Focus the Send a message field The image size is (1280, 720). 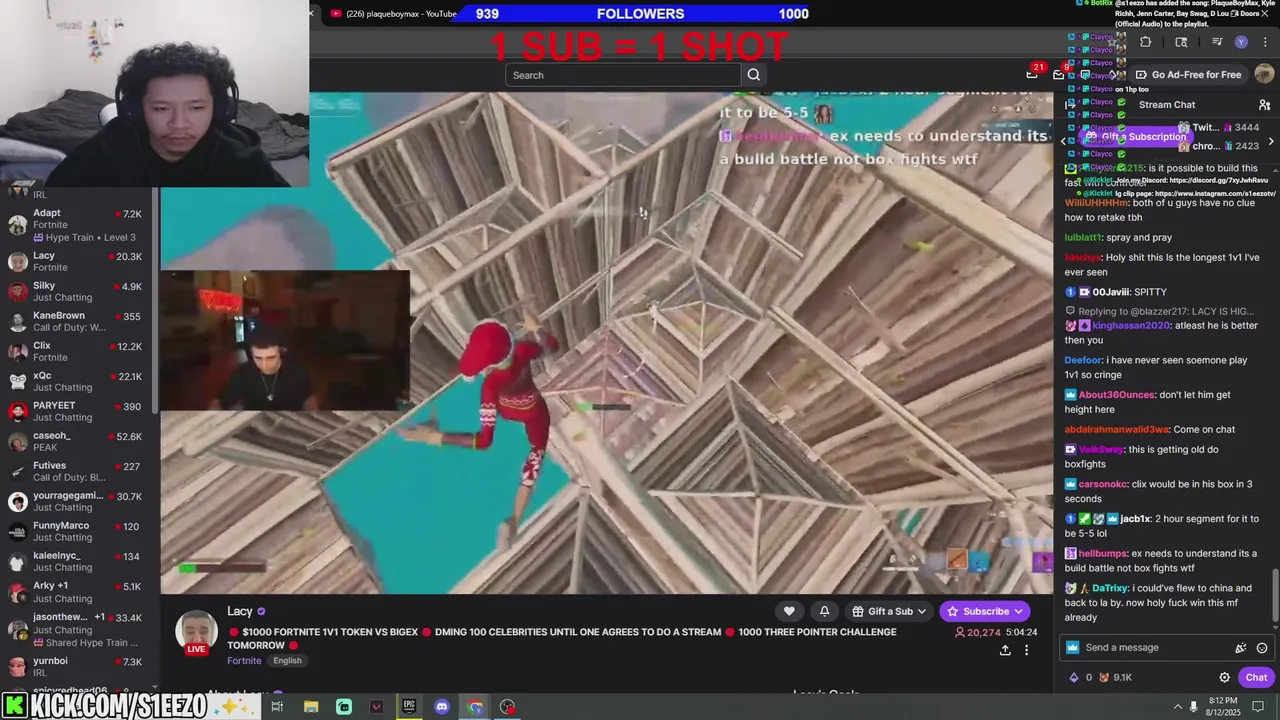pyautogui.click(x=1165, y=648)
